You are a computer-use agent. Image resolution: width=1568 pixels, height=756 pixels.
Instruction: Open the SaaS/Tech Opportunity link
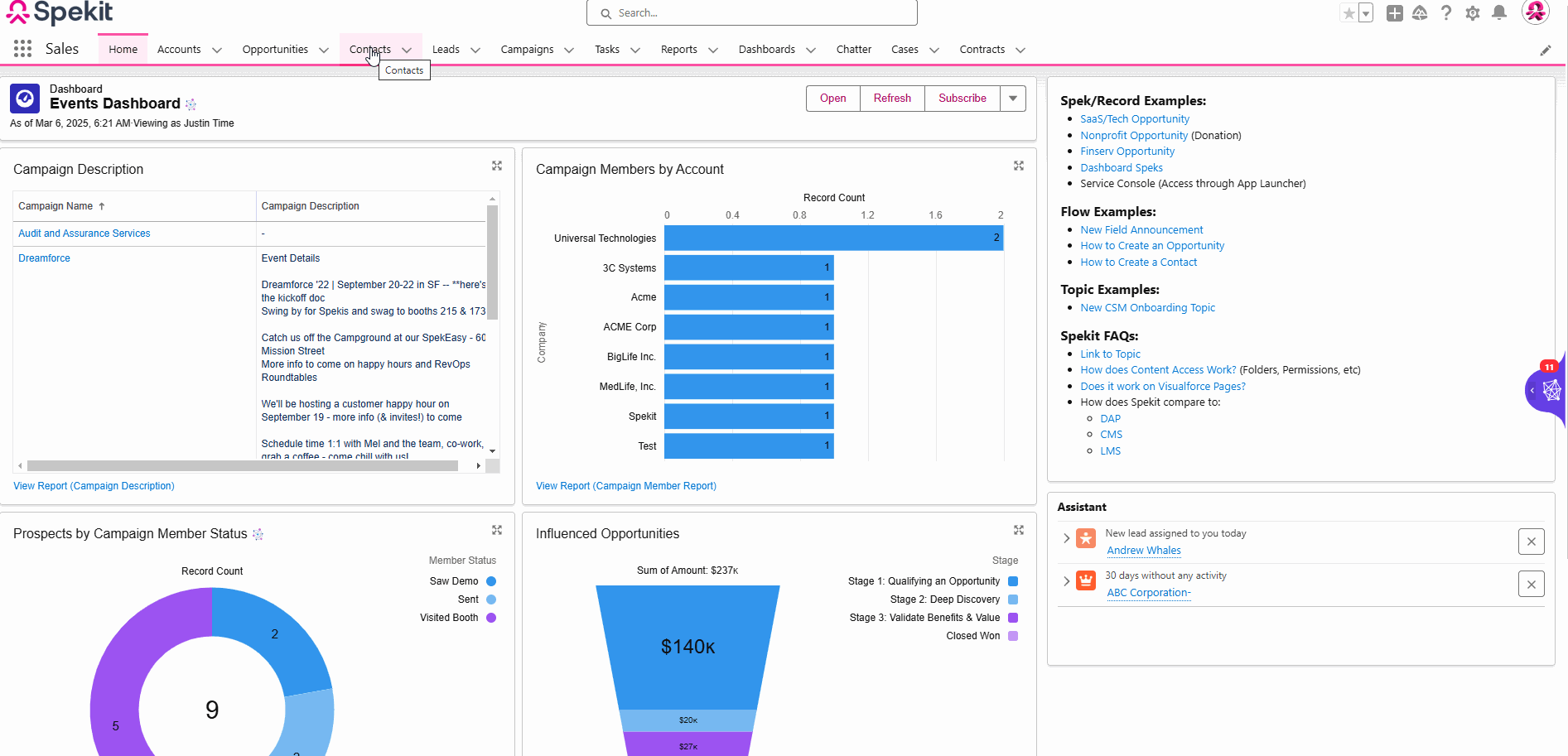[x=1135, y=119]
